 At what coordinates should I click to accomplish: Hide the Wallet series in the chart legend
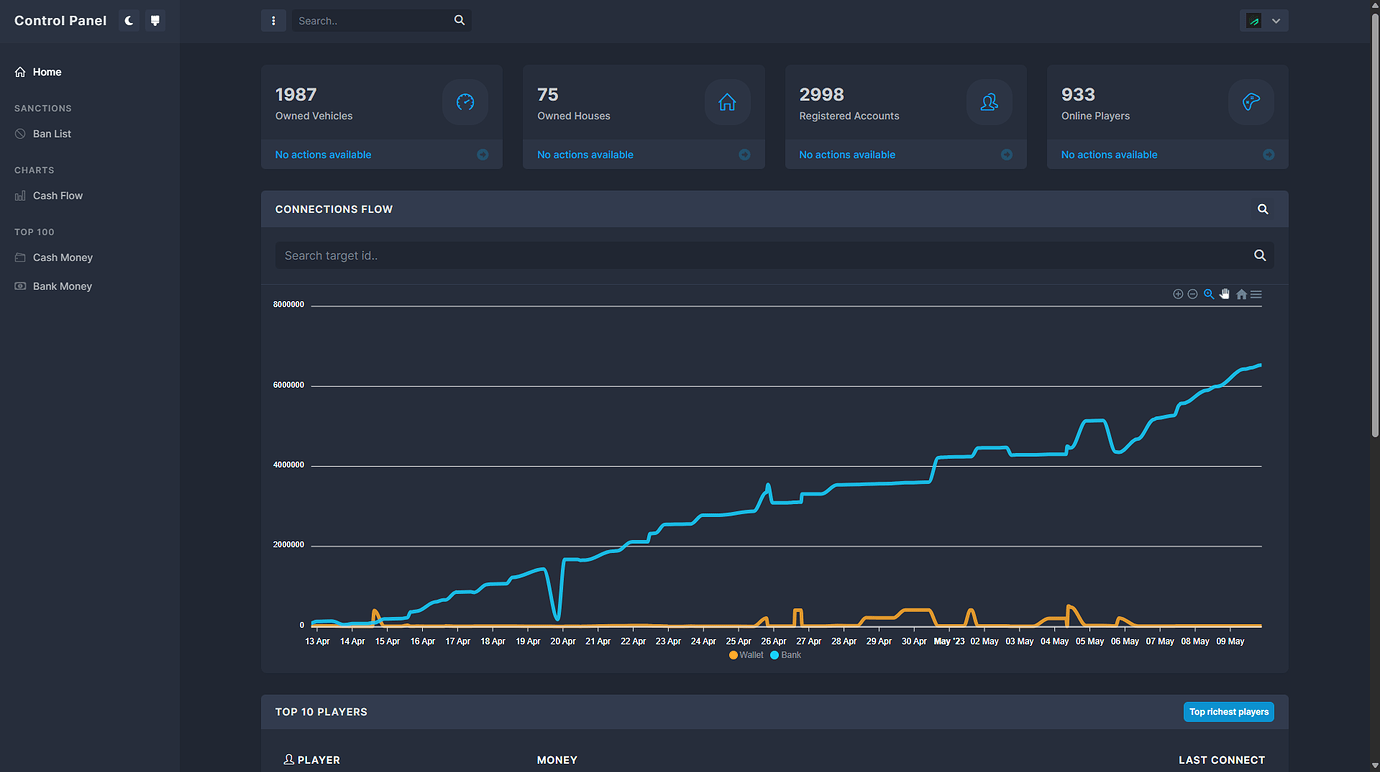[745, 655]
